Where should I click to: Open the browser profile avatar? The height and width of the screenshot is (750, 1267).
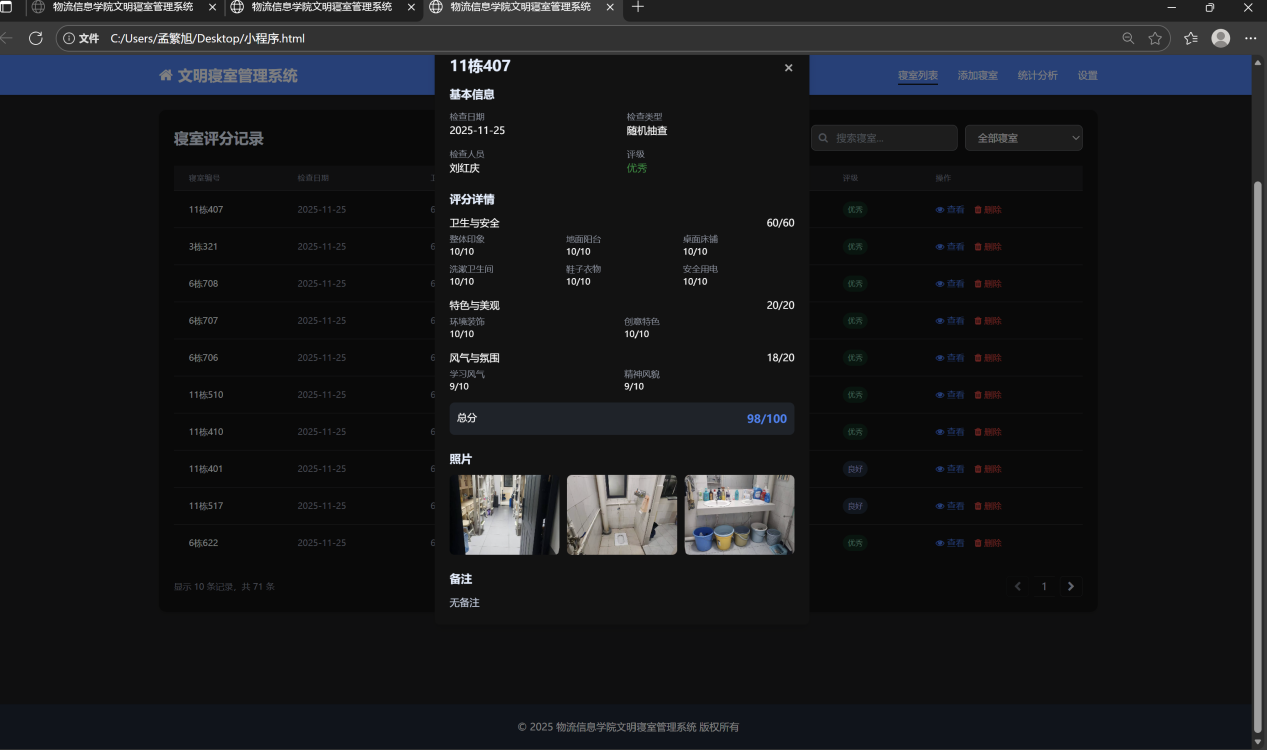coord(1220,38)
